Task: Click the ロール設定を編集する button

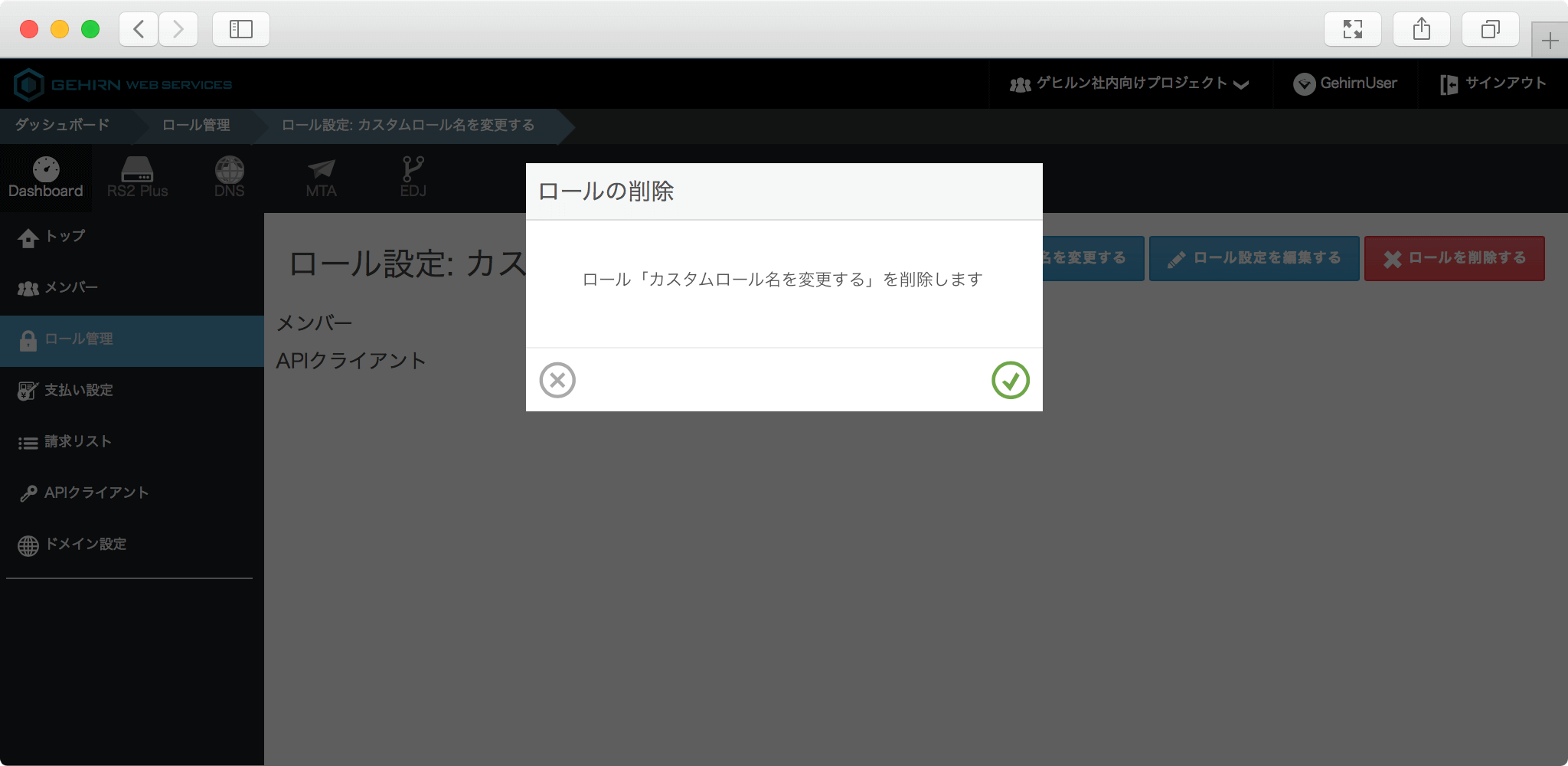Action: [1254, 258]
